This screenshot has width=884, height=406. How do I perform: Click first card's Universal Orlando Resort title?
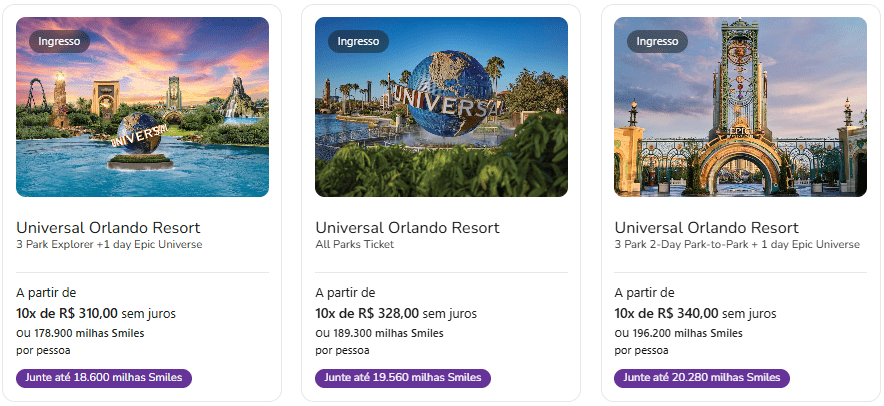(108, 227)
